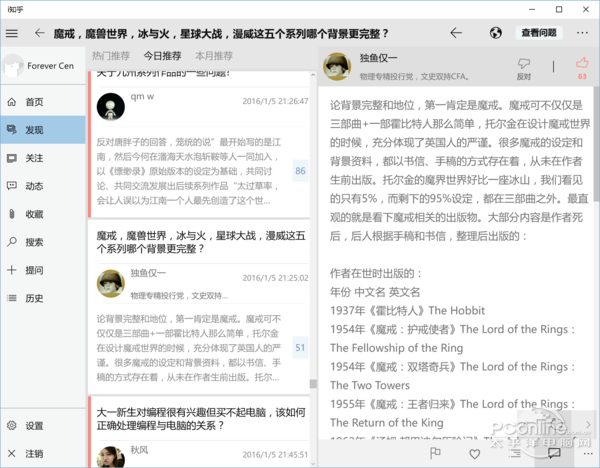This screenshot has height=468, width=600.
Task: Click 独鱼仅一 username in the feed card
Action: [148, 273]
